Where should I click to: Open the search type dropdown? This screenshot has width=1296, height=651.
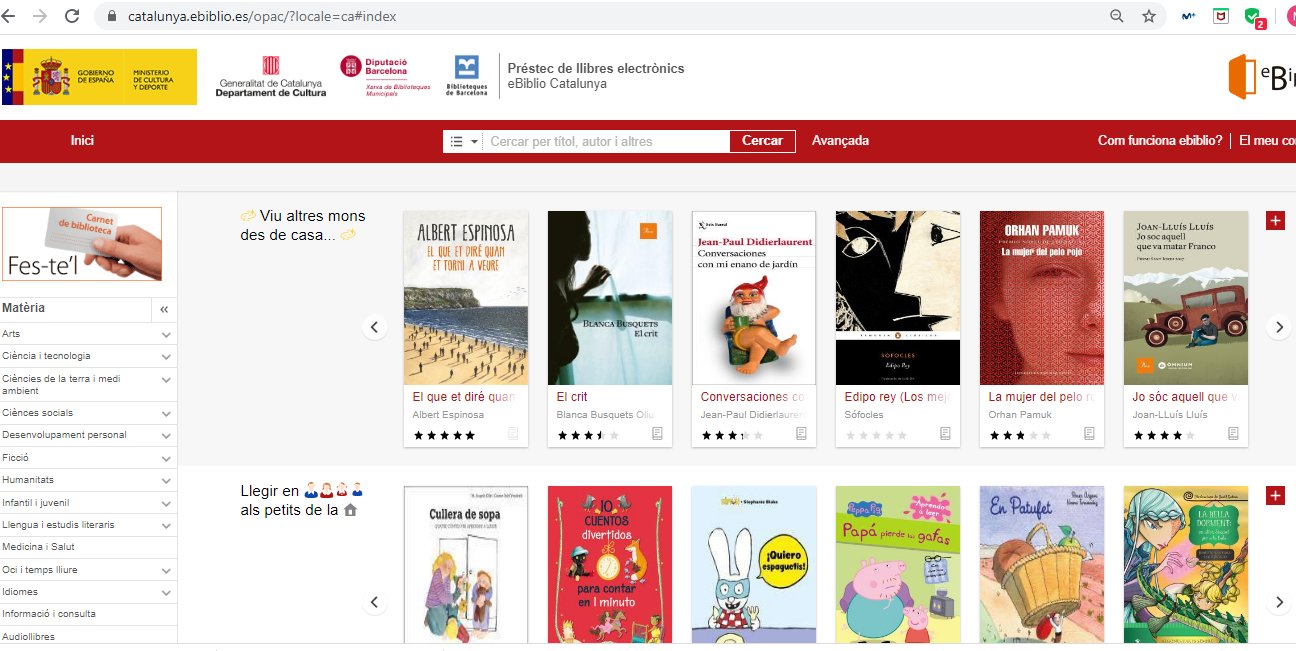464,142
